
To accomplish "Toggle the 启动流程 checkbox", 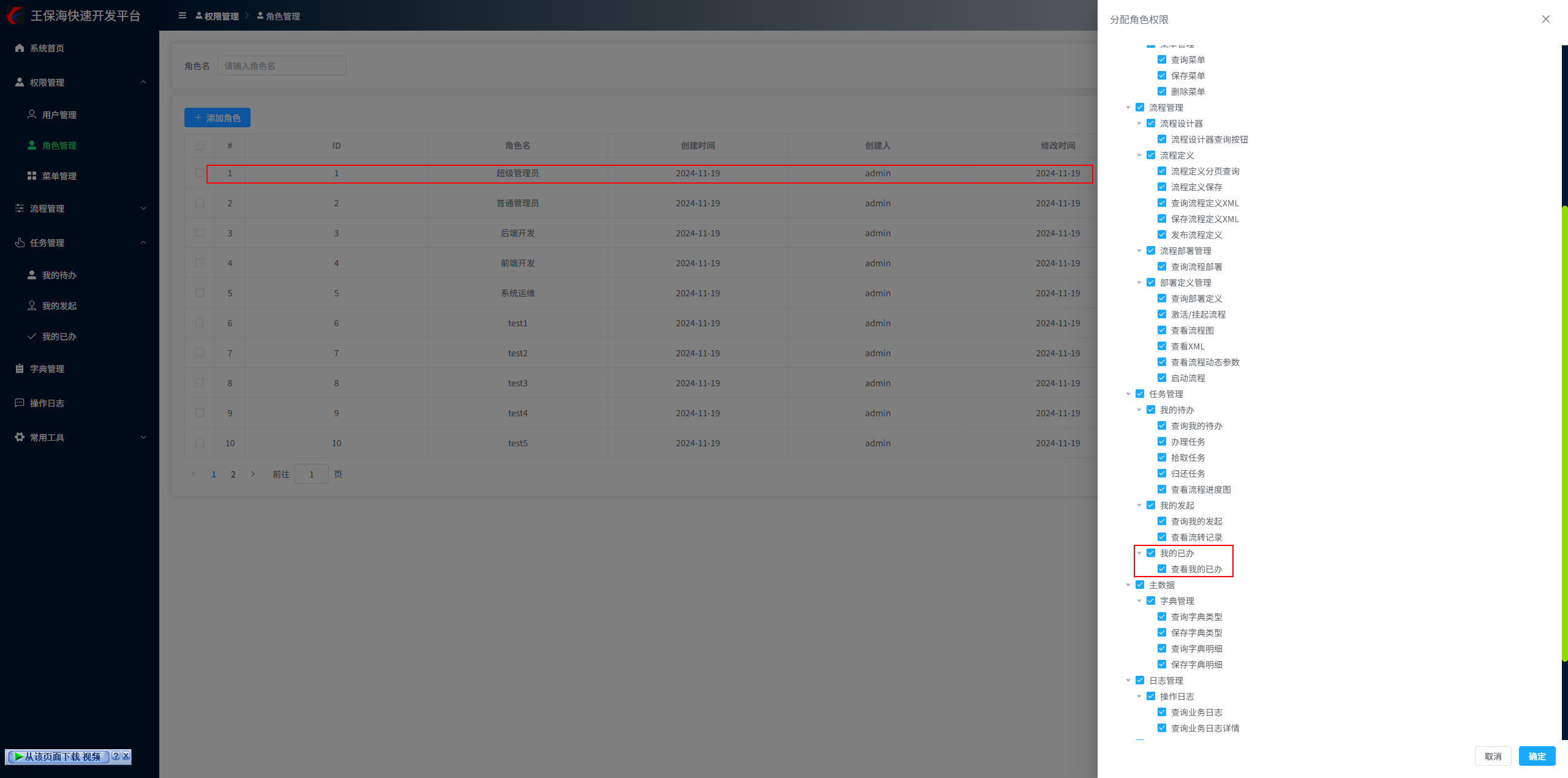I will tap(1162, 378).
